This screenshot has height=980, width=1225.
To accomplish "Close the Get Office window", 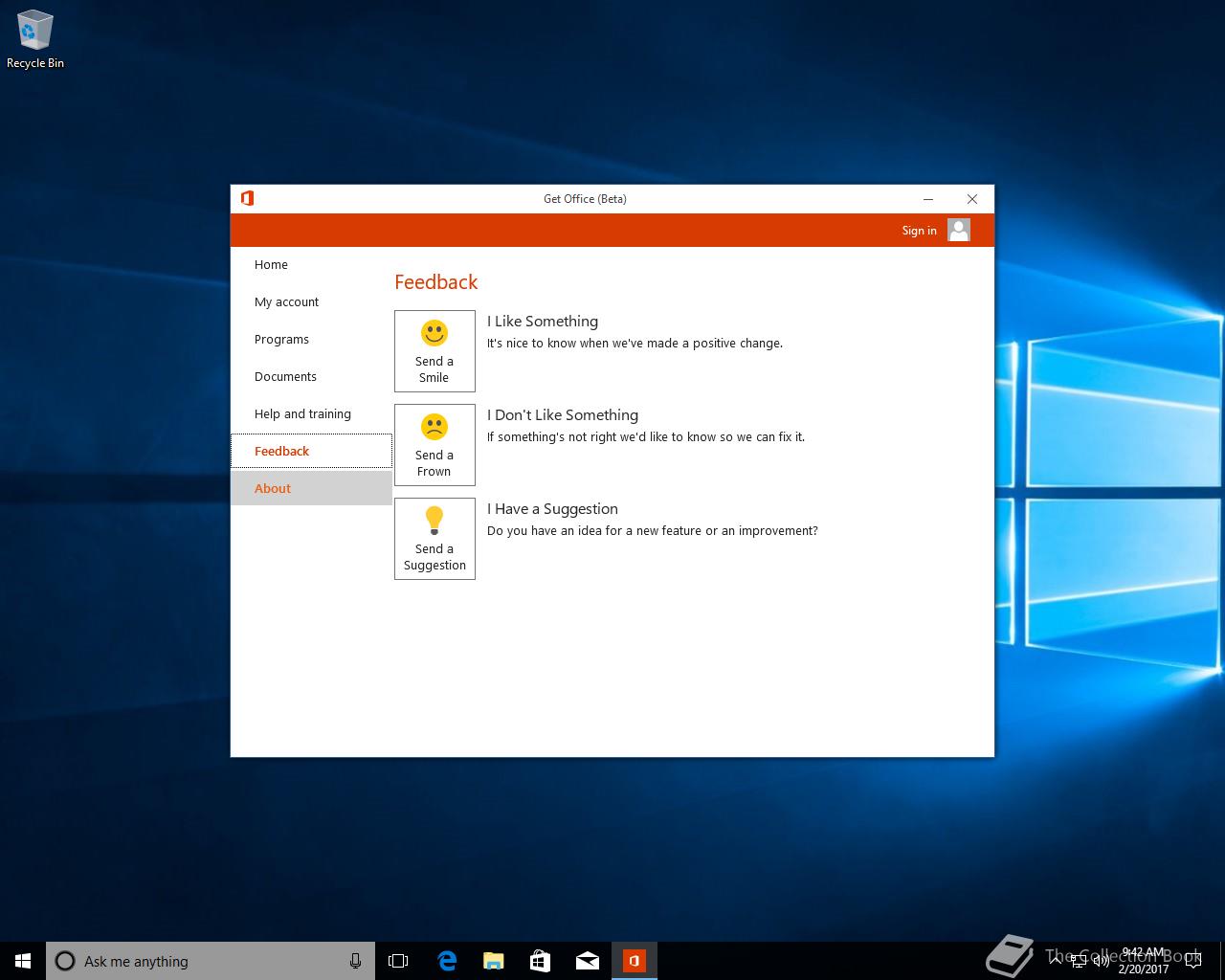I will 972,199.
